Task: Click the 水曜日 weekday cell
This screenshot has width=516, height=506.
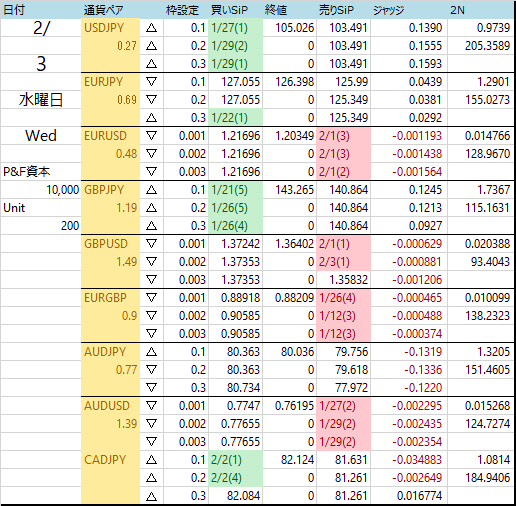Action: click(41, 100)
